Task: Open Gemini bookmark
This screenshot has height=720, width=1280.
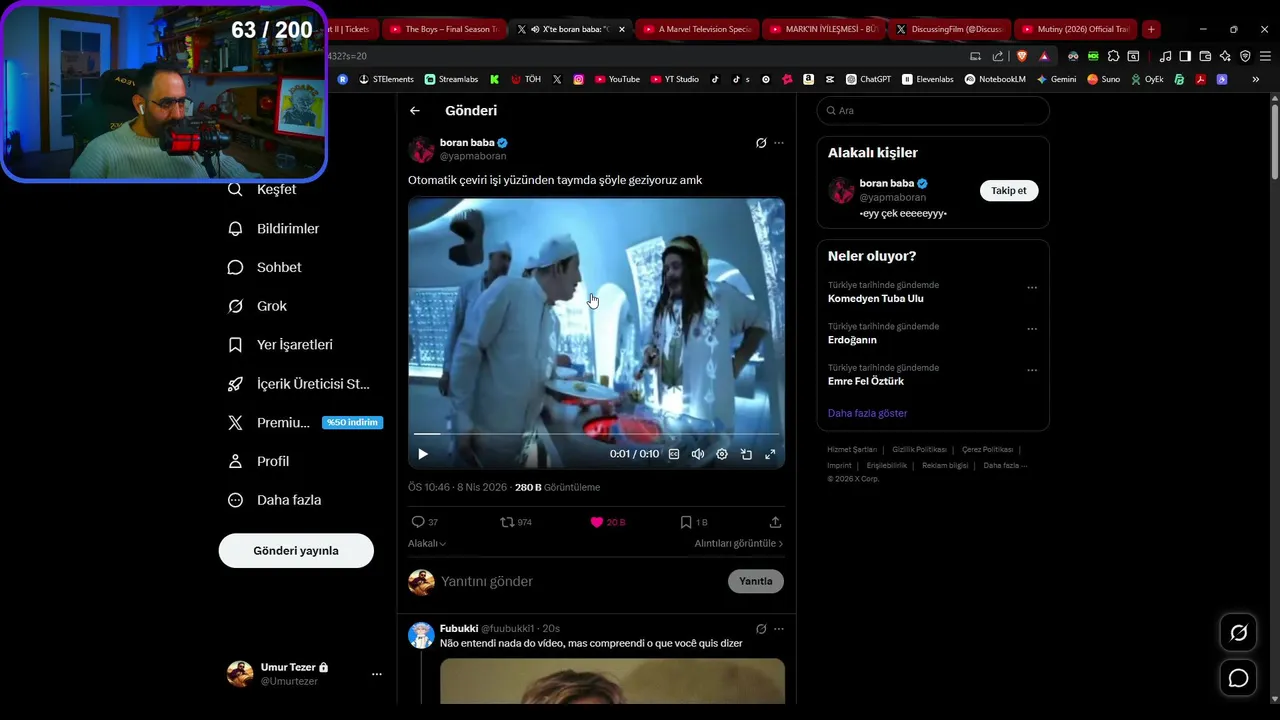Action: pyautogui.click(x=1056, y=79)
